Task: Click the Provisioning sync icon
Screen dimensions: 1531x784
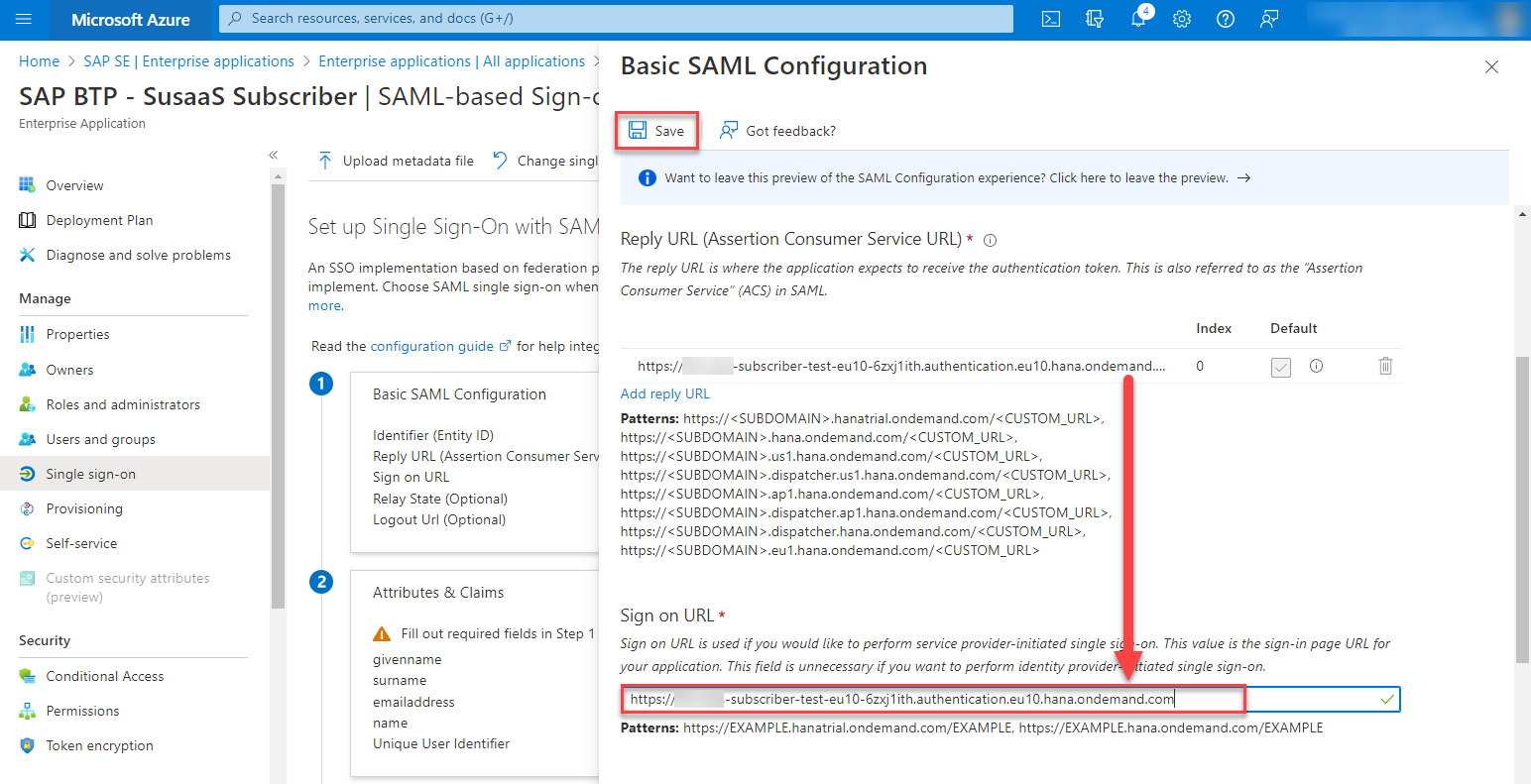Action: 28,508
